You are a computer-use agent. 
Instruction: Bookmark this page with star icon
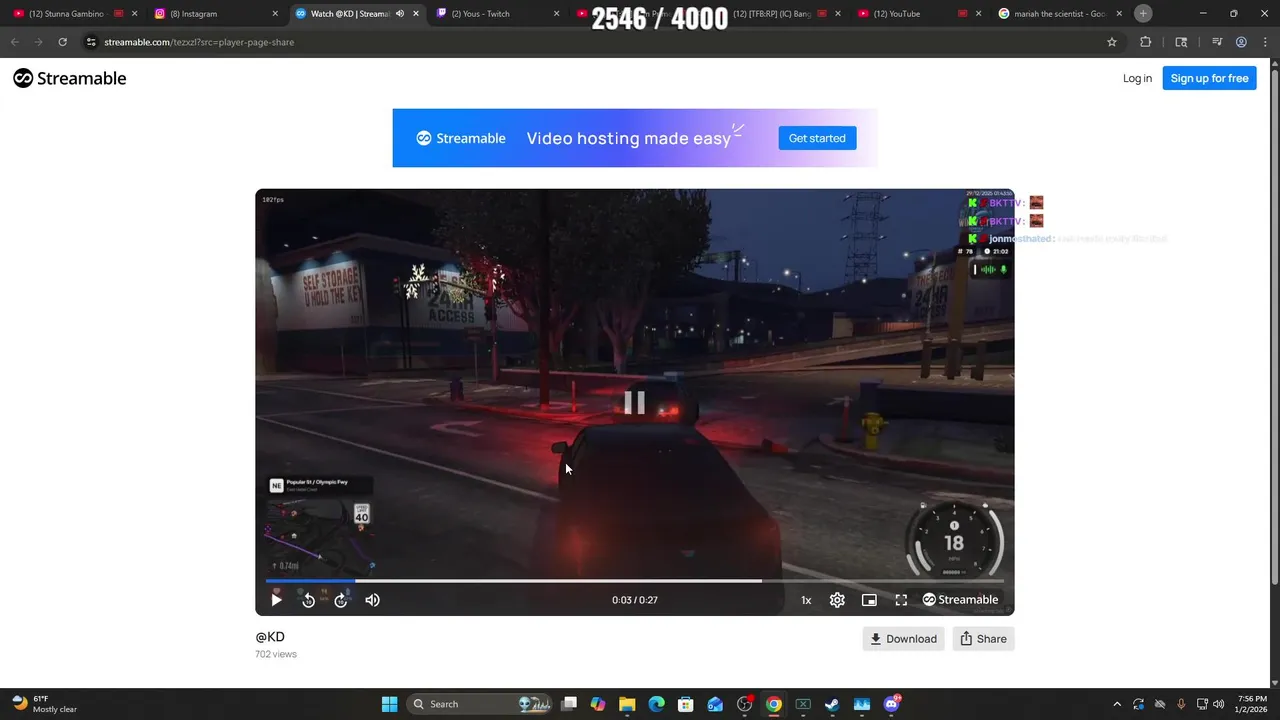coord(1111,42)
